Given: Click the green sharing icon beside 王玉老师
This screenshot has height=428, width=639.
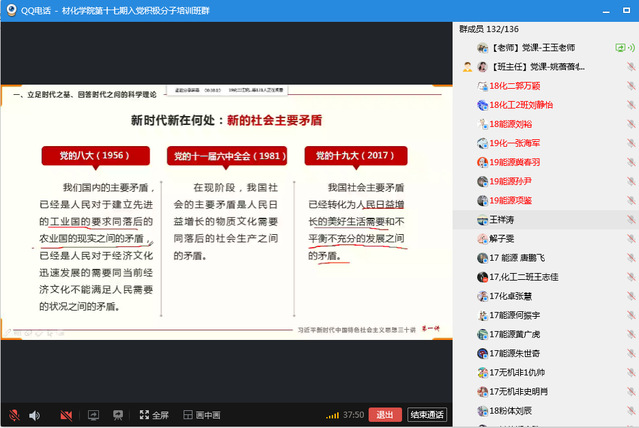Looking at the screenshot, I should pyautogui.click(x=621, y=47).
